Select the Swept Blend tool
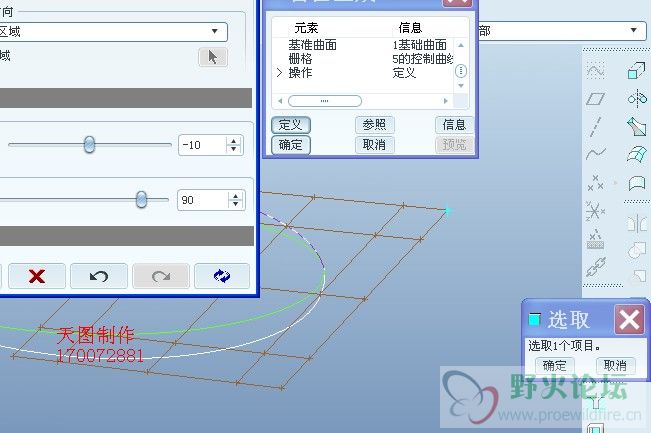 [x=636, y=127]
